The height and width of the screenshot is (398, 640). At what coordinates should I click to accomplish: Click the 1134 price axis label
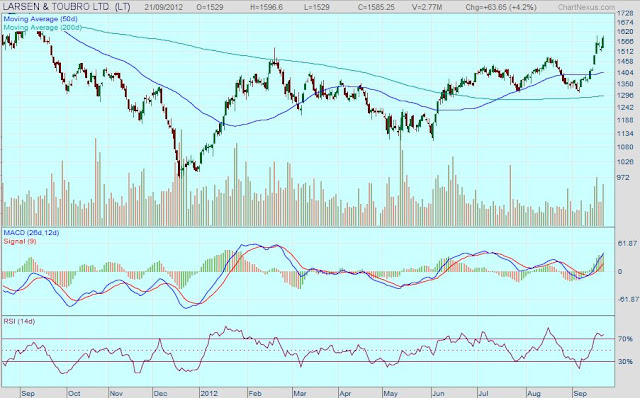click(x=625, y=133)
